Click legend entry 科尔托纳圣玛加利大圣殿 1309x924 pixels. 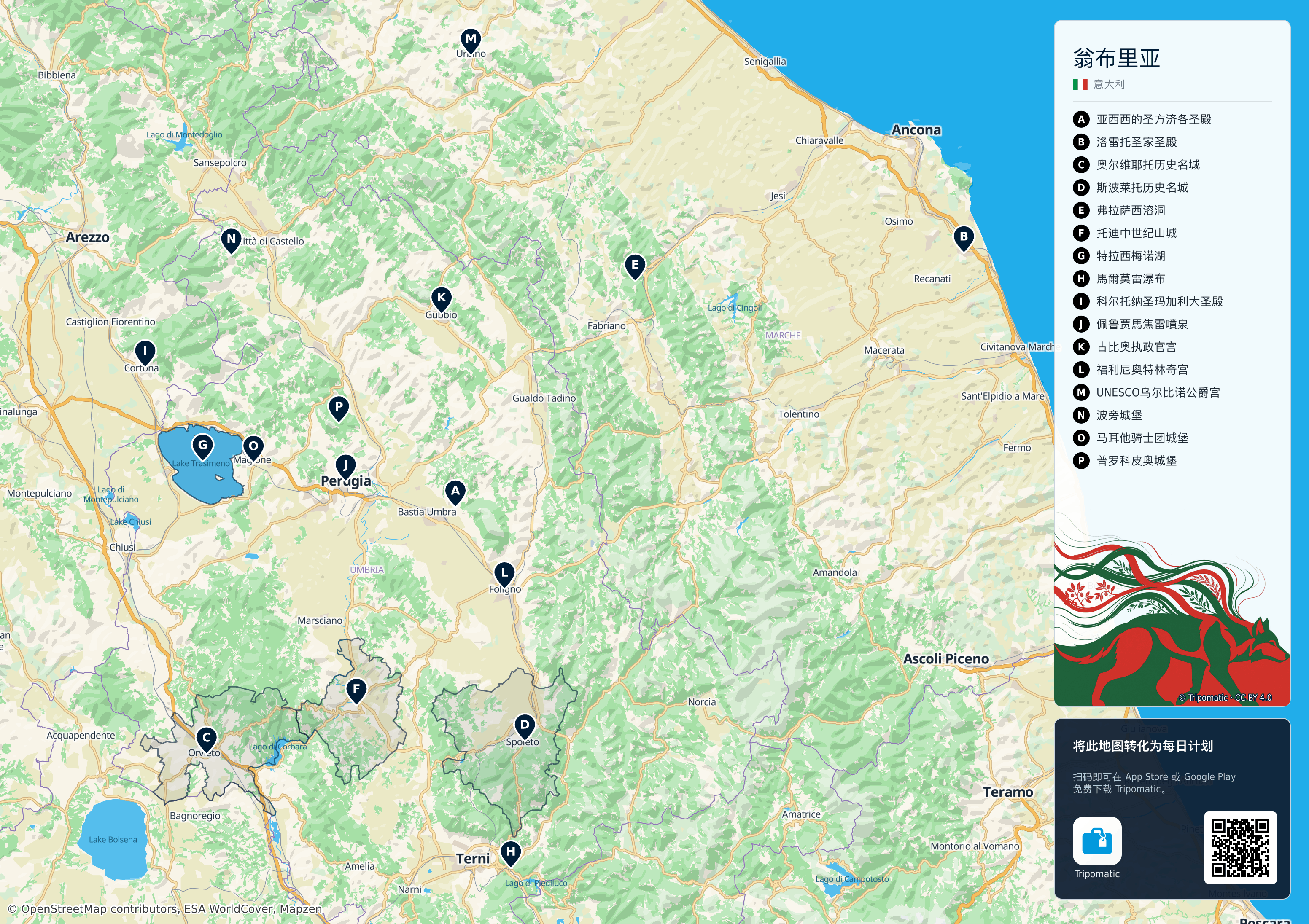(x=1147, y=301)
